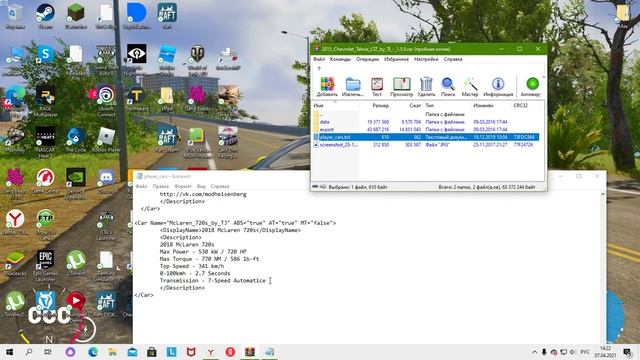Click the Minecraft grass block desktop icon
This screenshot has width=640, height=360.
pos(76,16)
